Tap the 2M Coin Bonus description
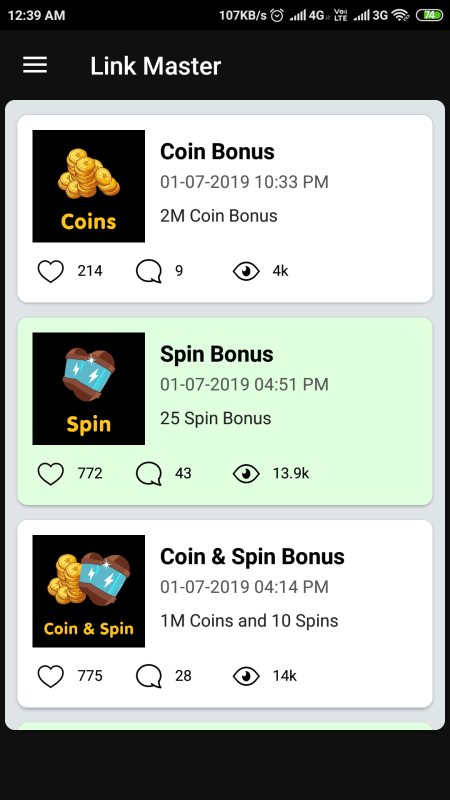 [x=219, y=216]
